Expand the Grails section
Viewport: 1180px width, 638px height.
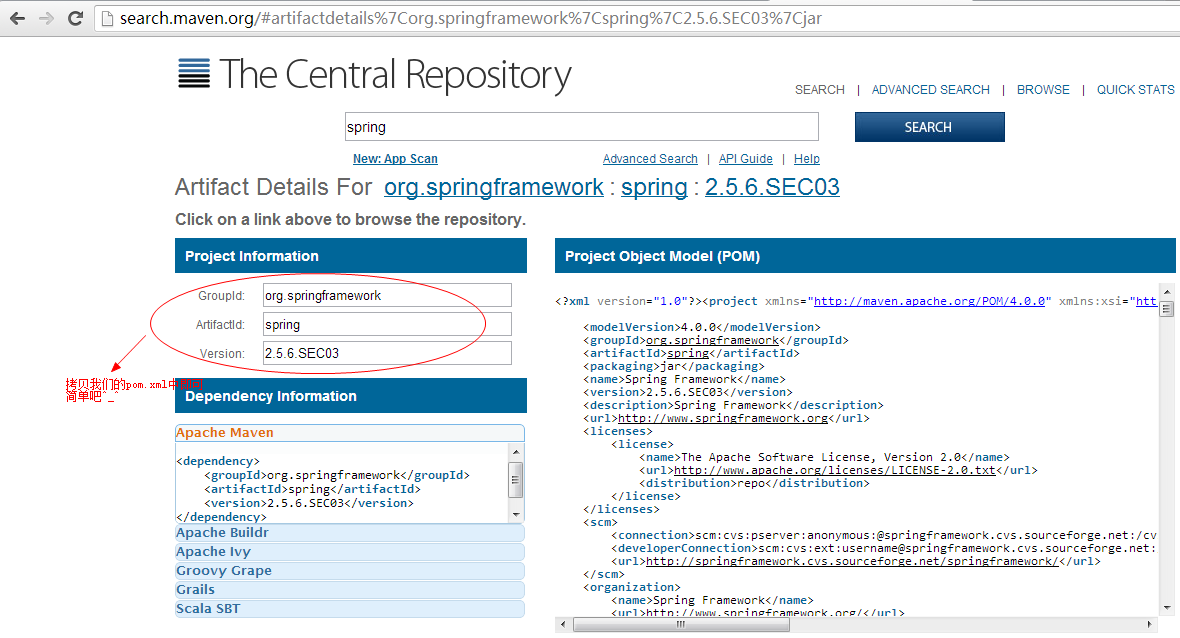[x=350, y=590]
